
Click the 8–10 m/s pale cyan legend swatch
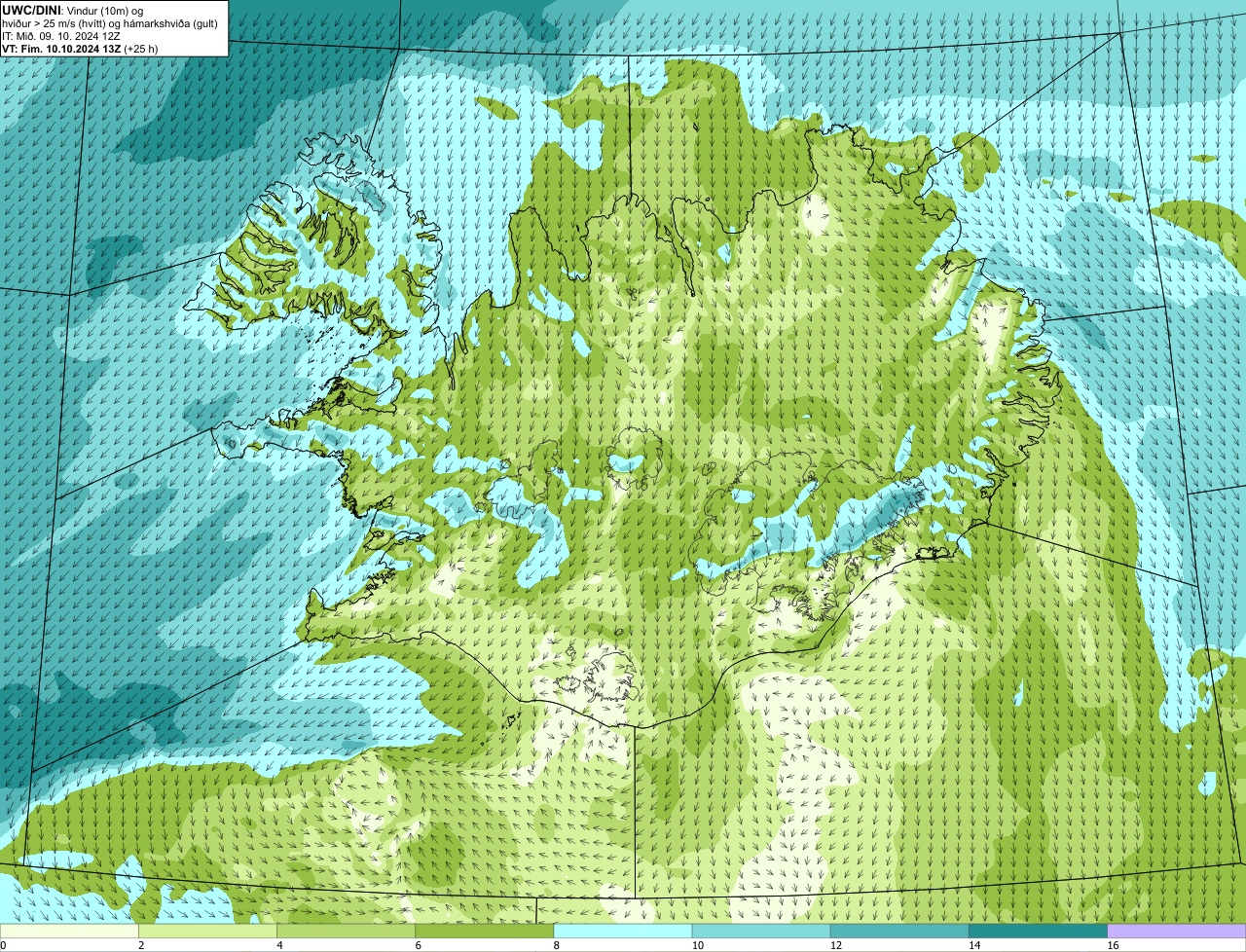[x=623, y=931]
